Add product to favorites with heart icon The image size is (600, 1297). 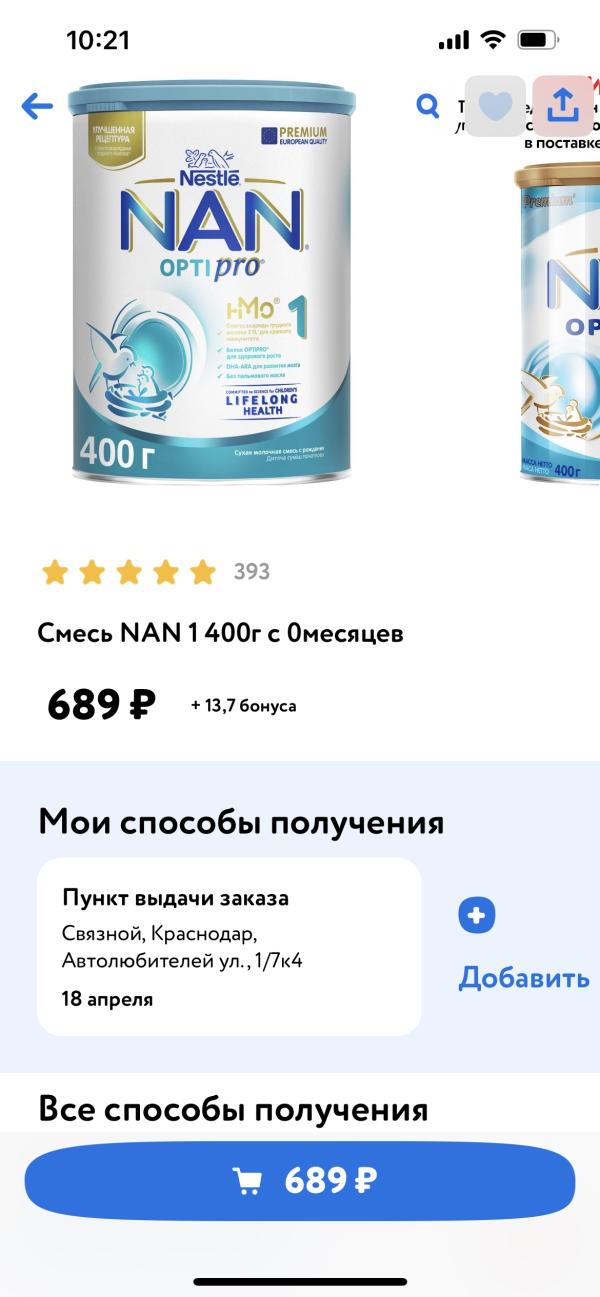click(496, 105)
